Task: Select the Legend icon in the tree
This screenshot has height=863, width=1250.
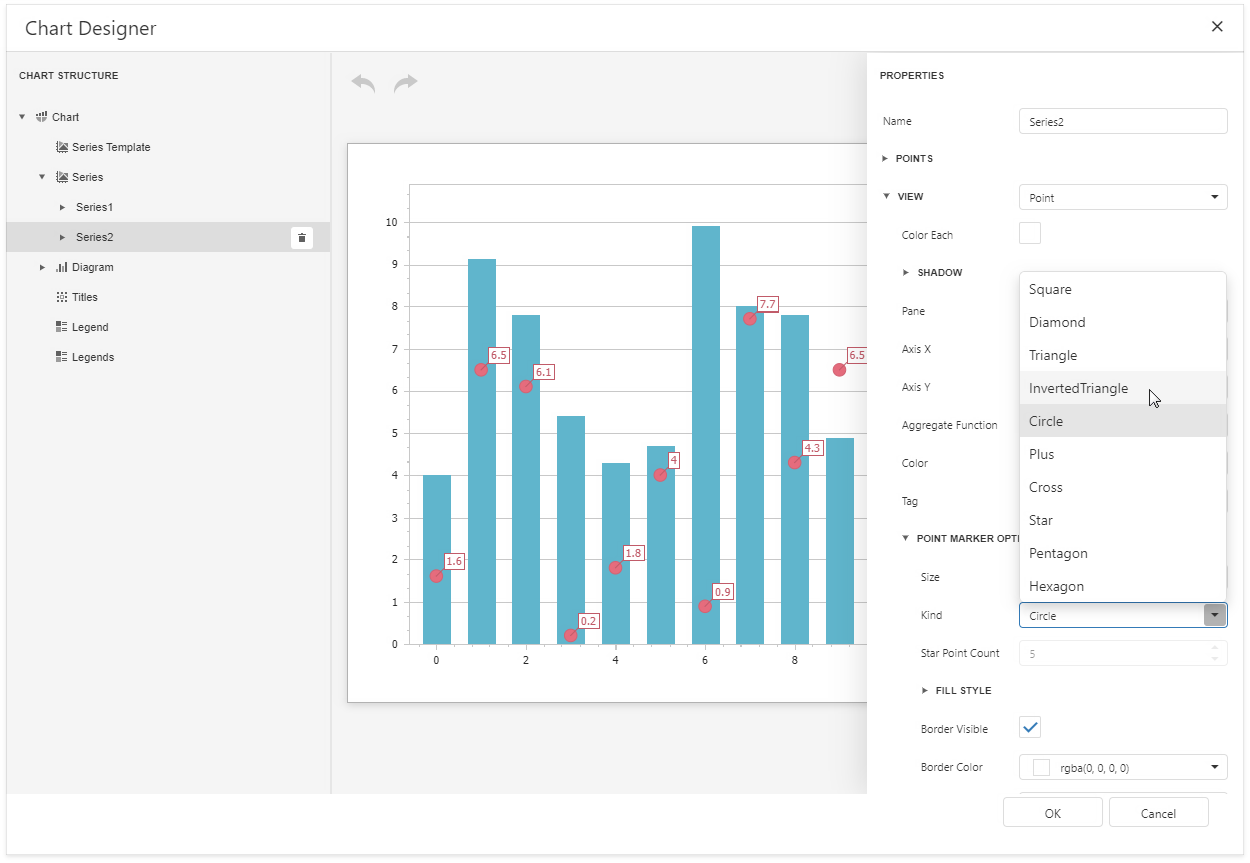Action: (62, 327)
